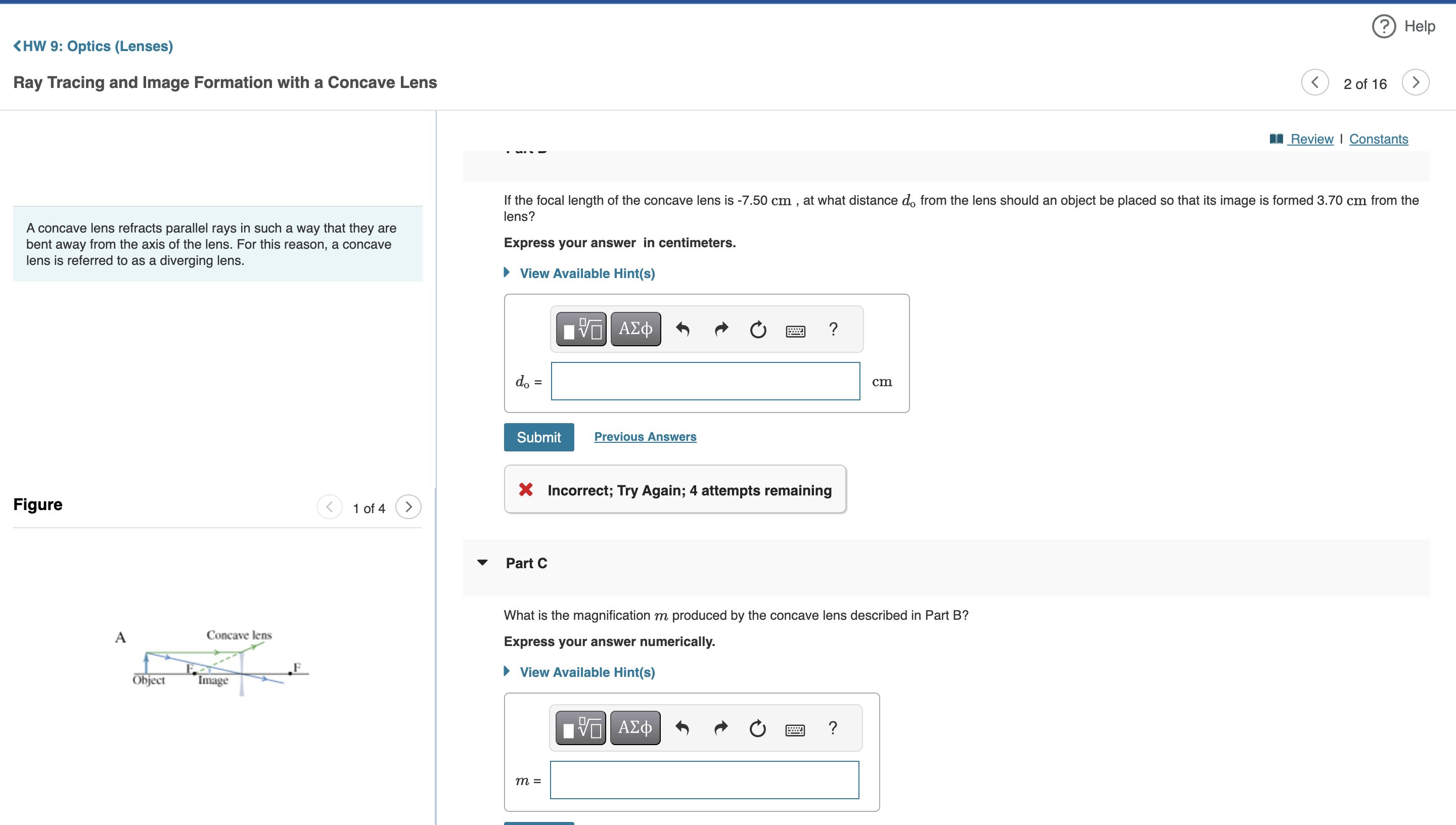1456x825 pixels.
Task: Click undo arrow in Part C toolbar
Action: coord(682,727)
